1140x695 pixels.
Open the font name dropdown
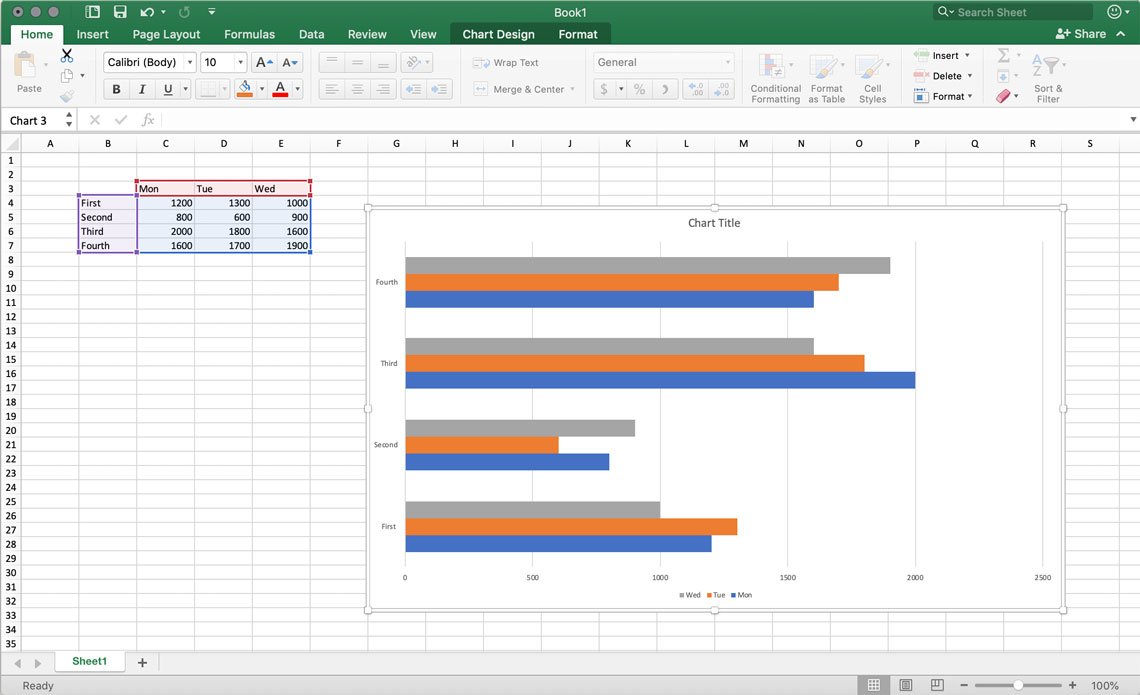click(x=190, y=62)
